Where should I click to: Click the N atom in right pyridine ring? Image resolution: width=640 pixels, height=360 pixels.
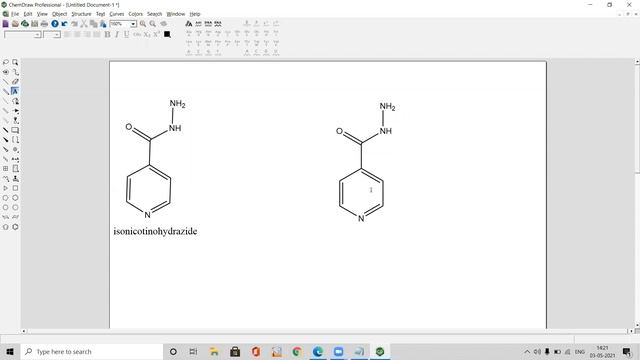(x=361, y=219)
